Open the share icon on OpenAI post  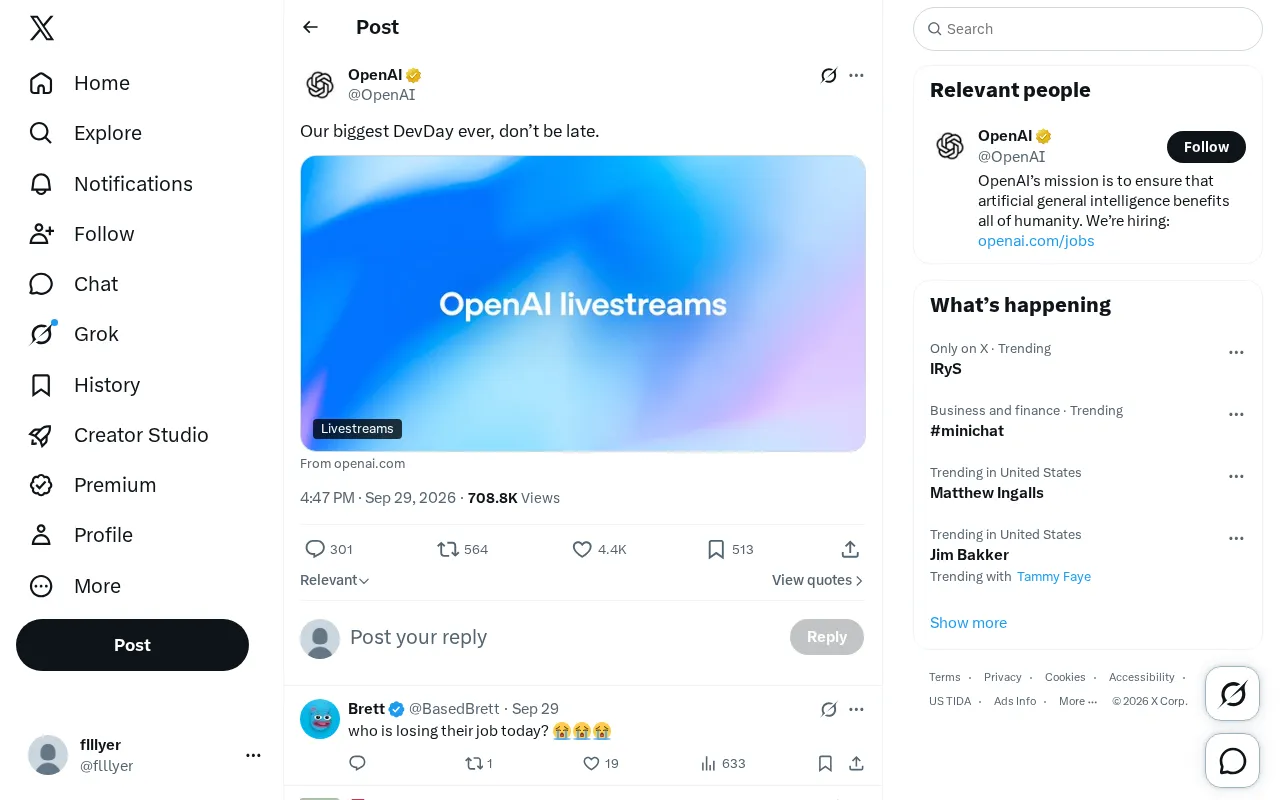coord(850,549)
